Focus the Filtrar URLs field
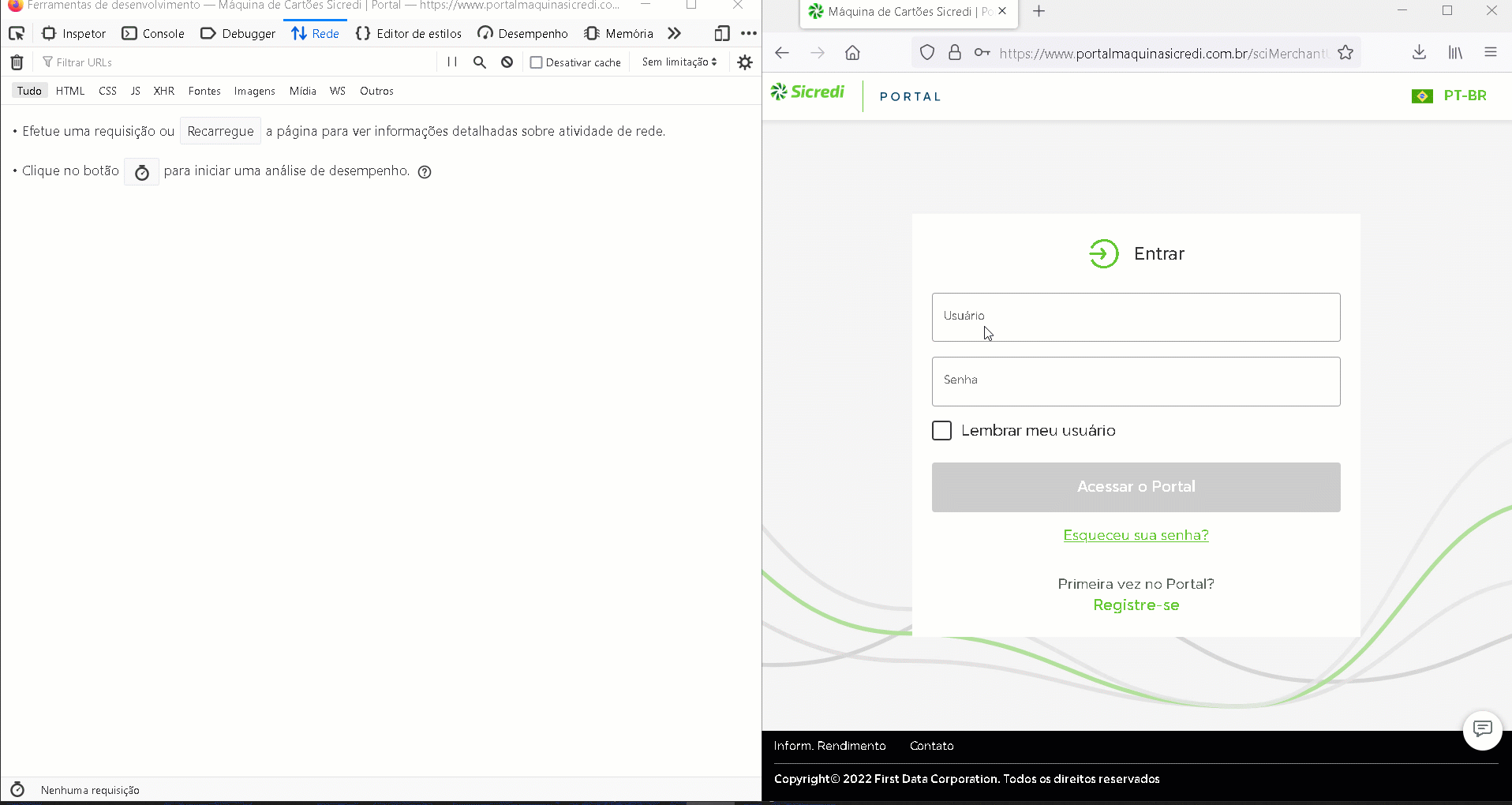This screenshot has width=1512, height=805. (x=237, y=62)
